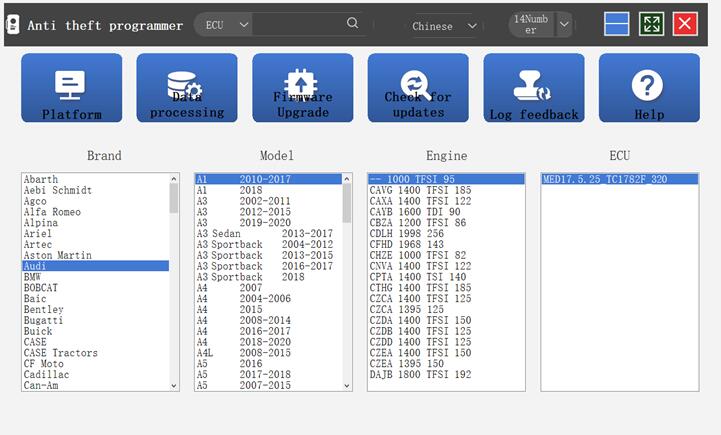Click the search magnifier icon
The image size is (721, 435).
point(352,23)
